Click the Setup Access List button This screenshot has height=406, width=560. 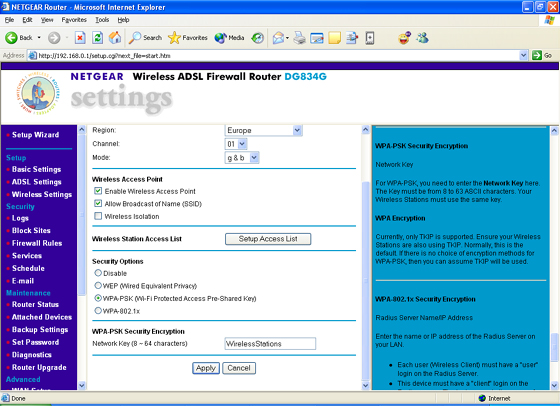pyautogui.click(x=268, y=239)
